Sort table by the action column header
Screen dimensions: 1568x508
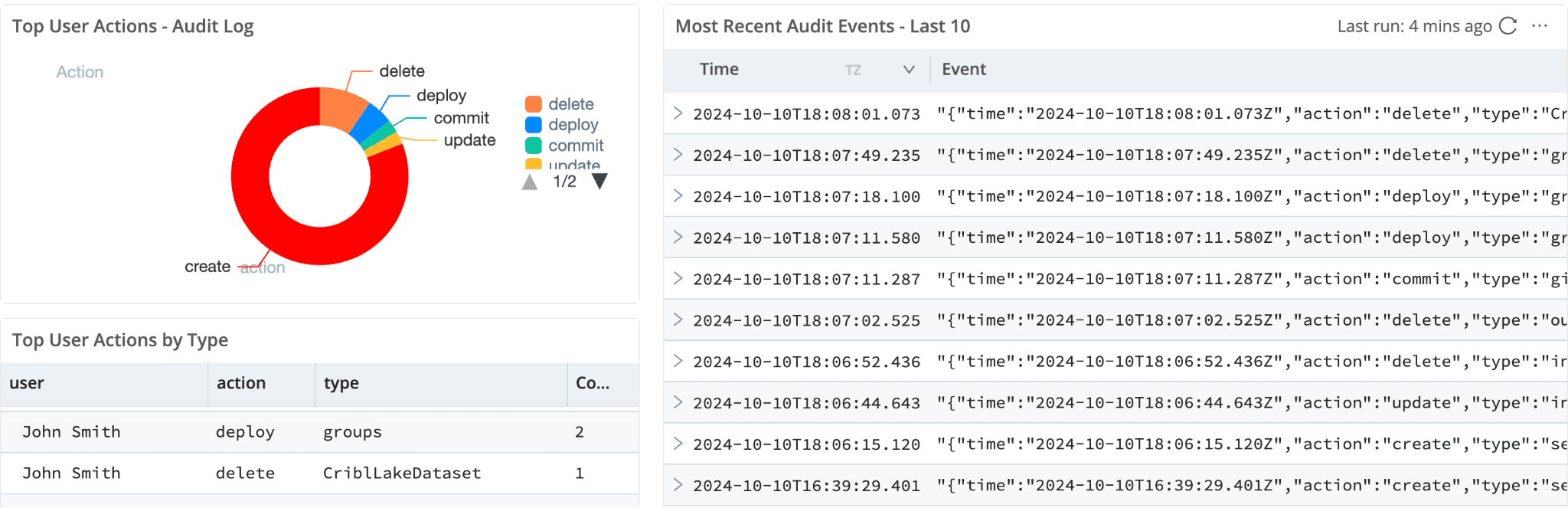(241, 383)
